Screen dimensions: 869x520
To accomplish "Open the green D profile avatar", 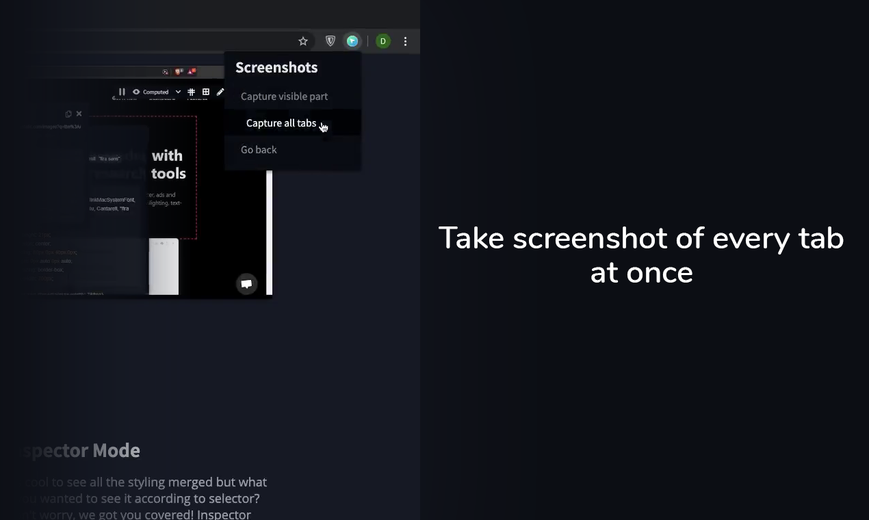I will (x=383, y=41).
